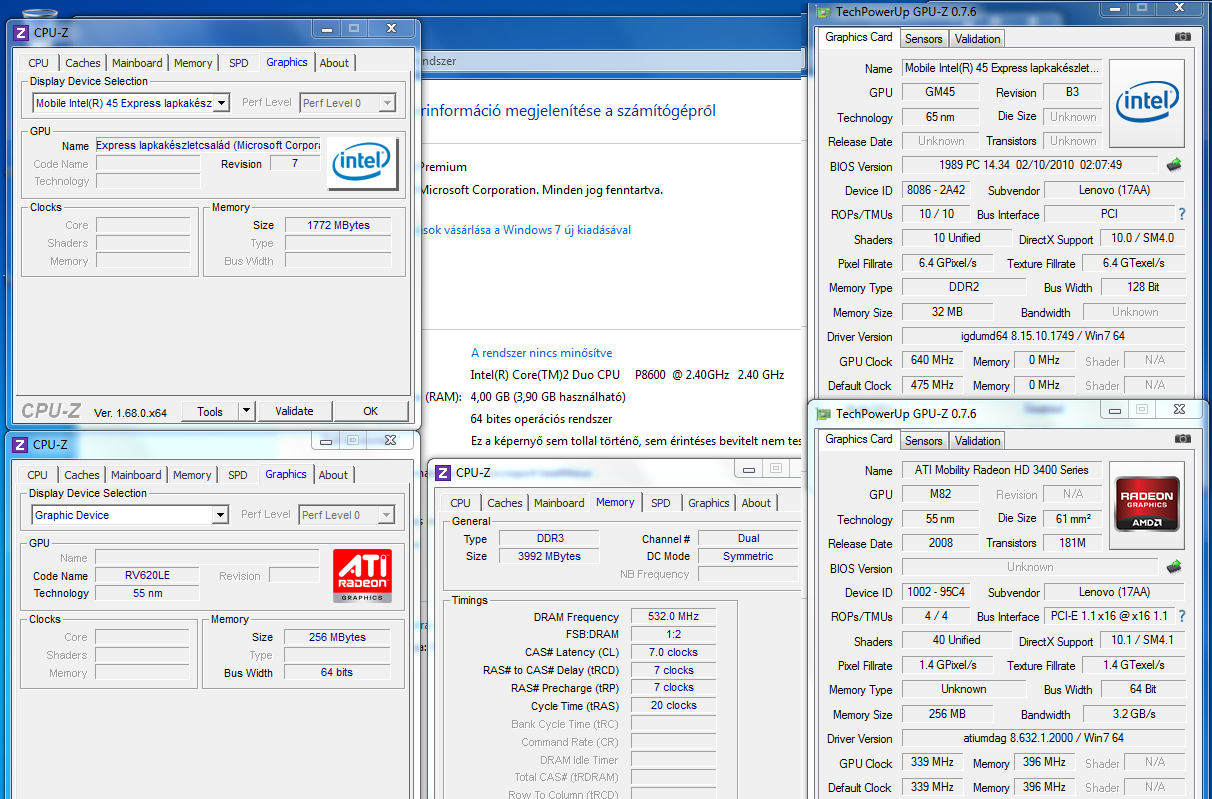Click the '1772 MBytes' memory size value

point(337,225)
